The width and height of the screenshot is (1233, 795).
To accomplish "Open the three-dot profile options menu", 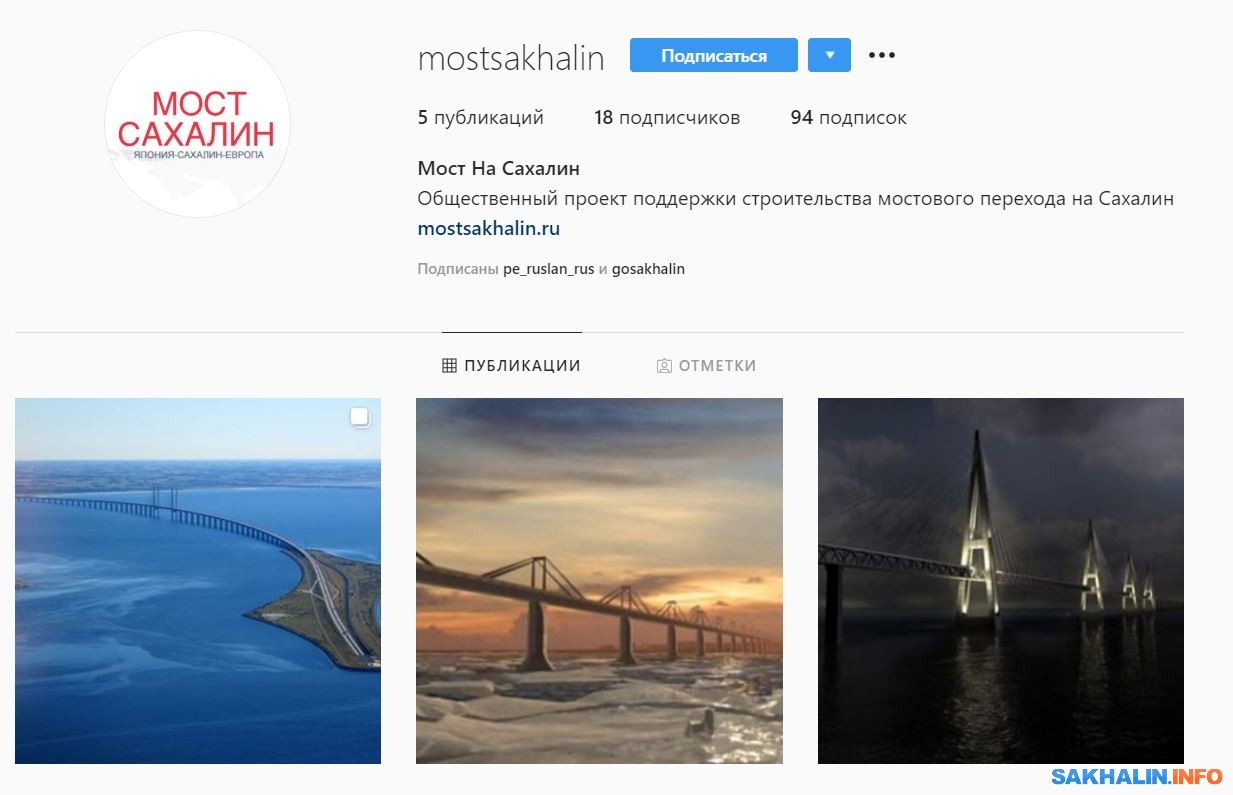I will coord(881,55).
